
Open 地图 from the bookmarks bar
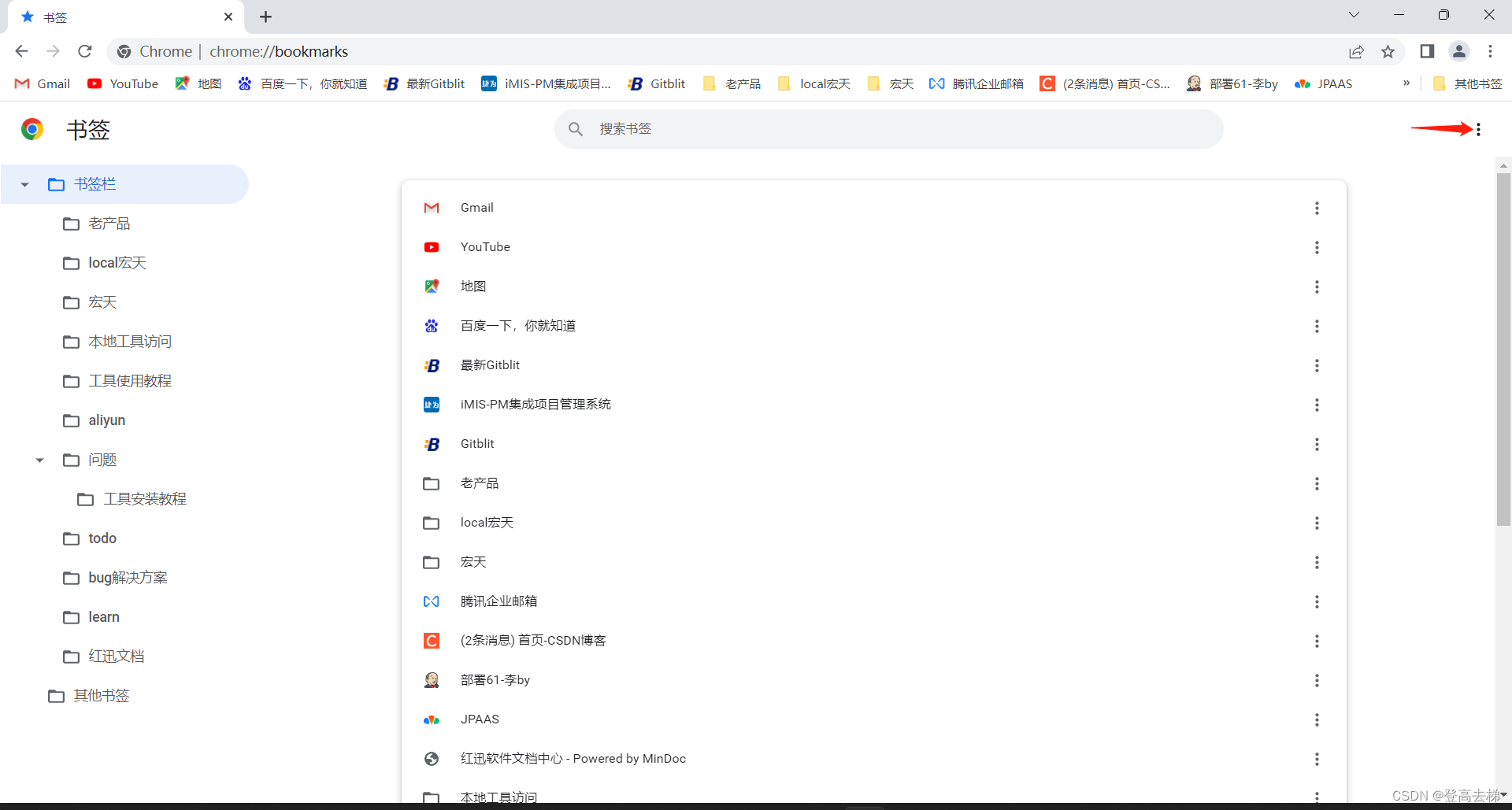pyautogui.click(x=198, y=83)
